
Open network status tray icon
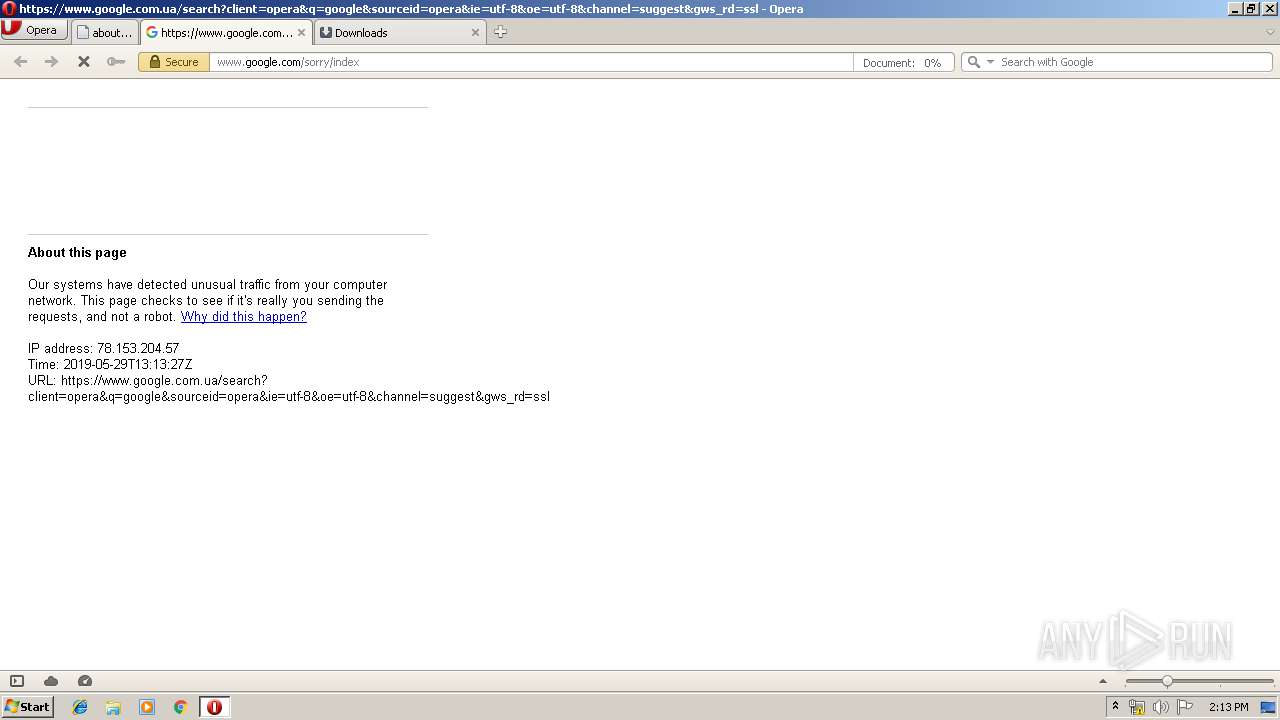tap(1137, 707)
